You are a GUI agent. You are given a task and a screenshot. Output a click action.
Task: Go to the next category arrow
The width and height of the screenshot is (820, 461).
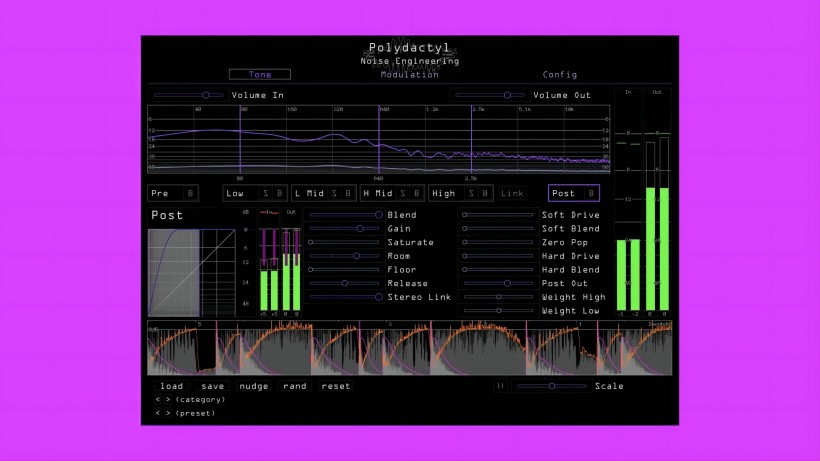167,400
